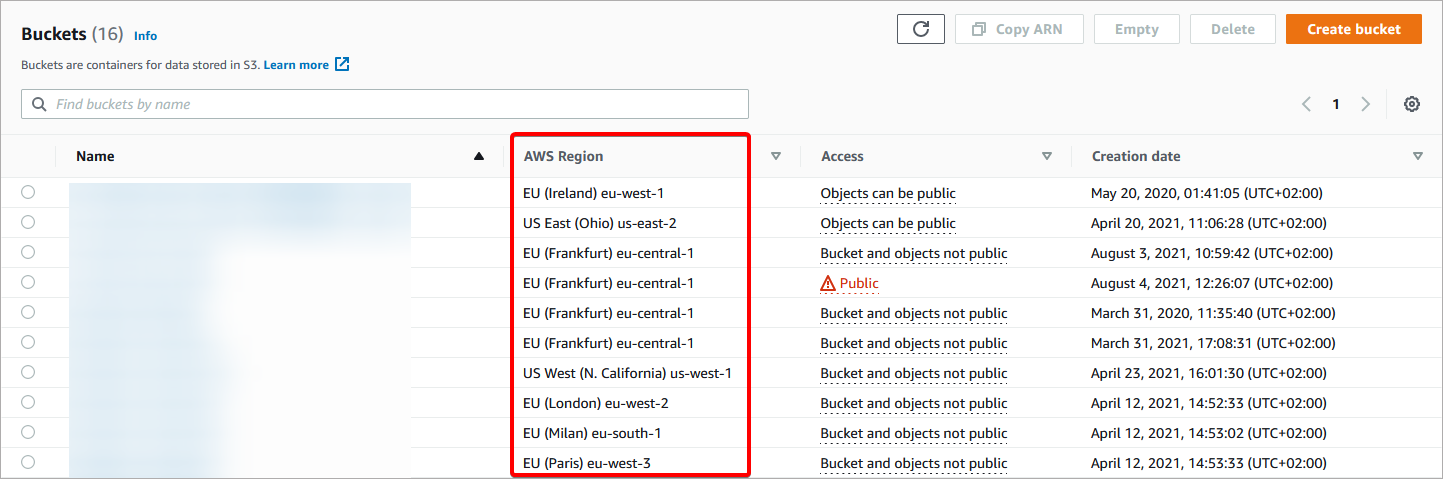1443x479 pixels.
Task: Click the external link icon beside Learn more
Action: point(342,64)
